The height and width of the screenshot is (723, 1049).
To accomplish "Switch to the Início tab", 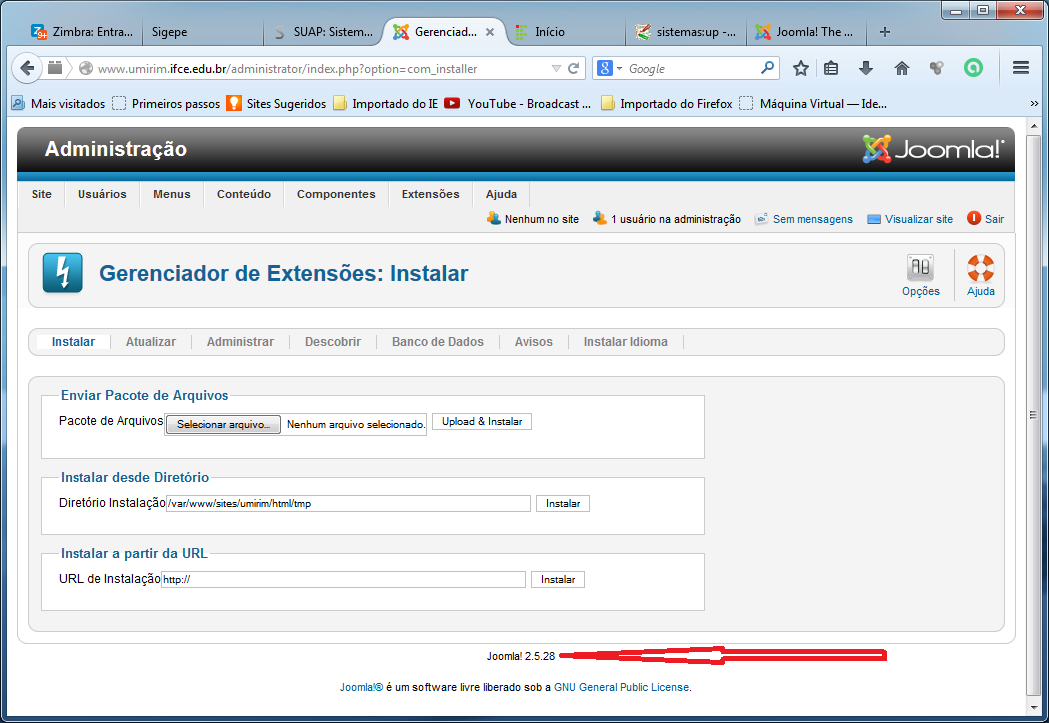I will pos(567,32).
